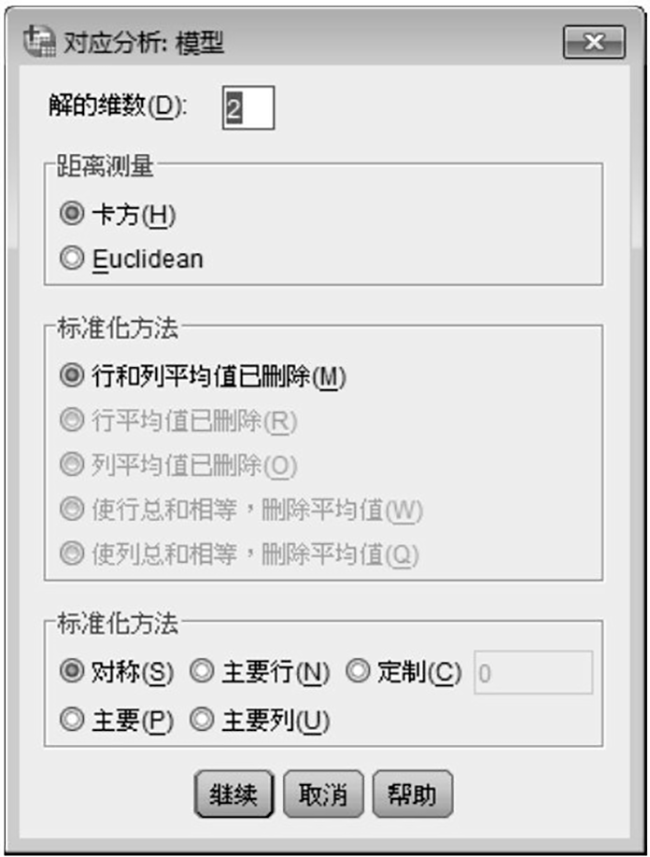Select 使列总和相等，删除平均值(Q)

point(71,554)
